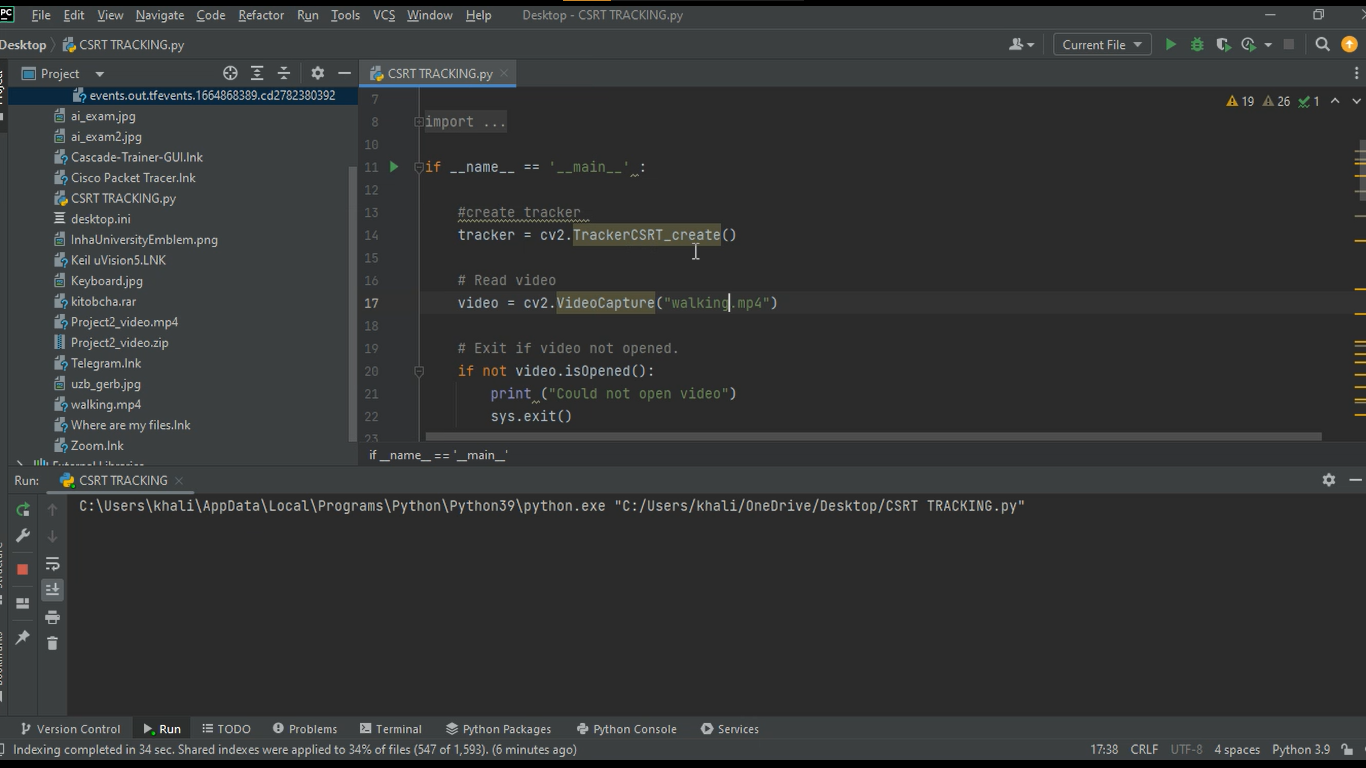Toggle Scroll to End in the console

pos(52,589)
